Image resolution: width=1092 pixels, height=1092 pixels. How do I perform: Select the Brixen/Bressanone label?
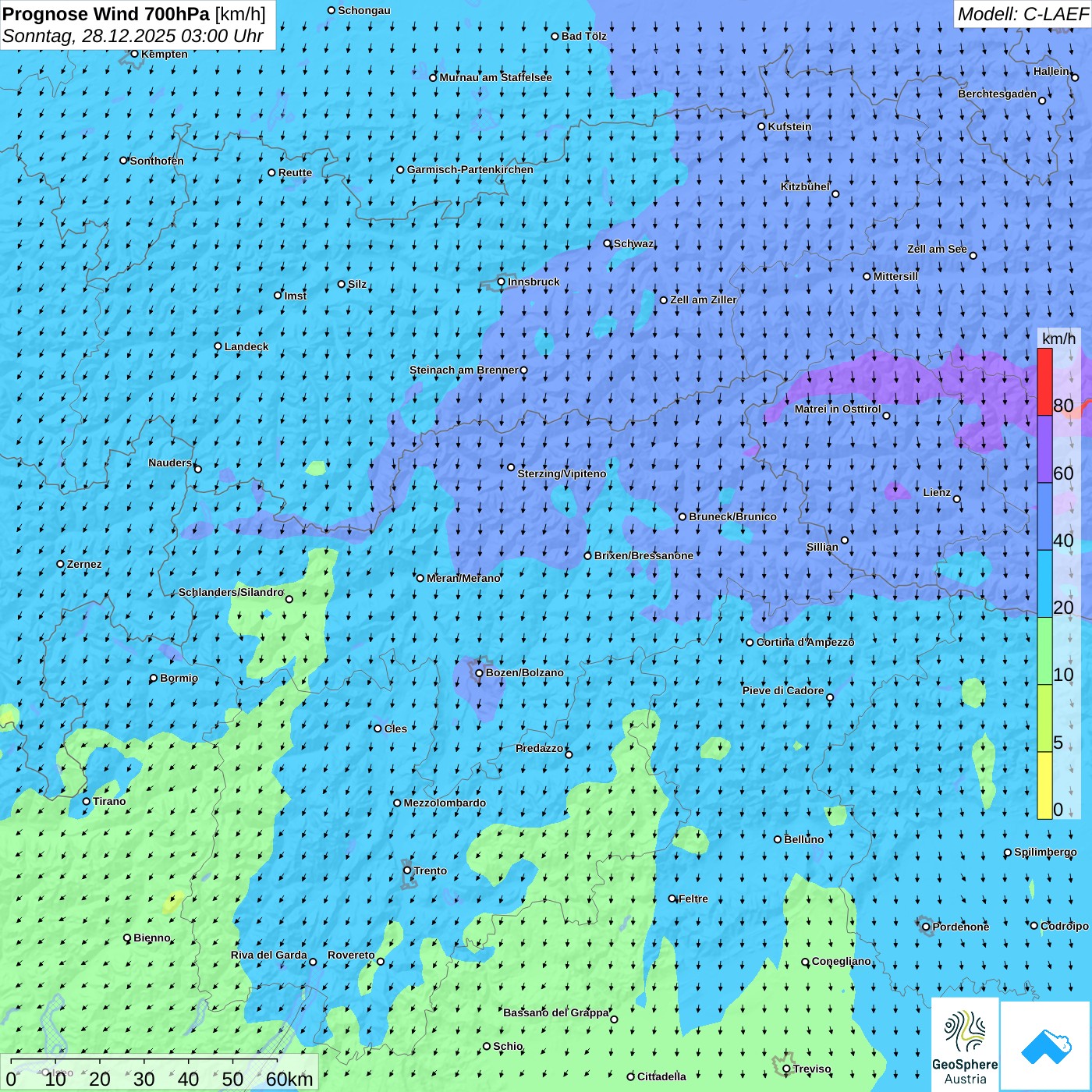[x=644, y=555]
